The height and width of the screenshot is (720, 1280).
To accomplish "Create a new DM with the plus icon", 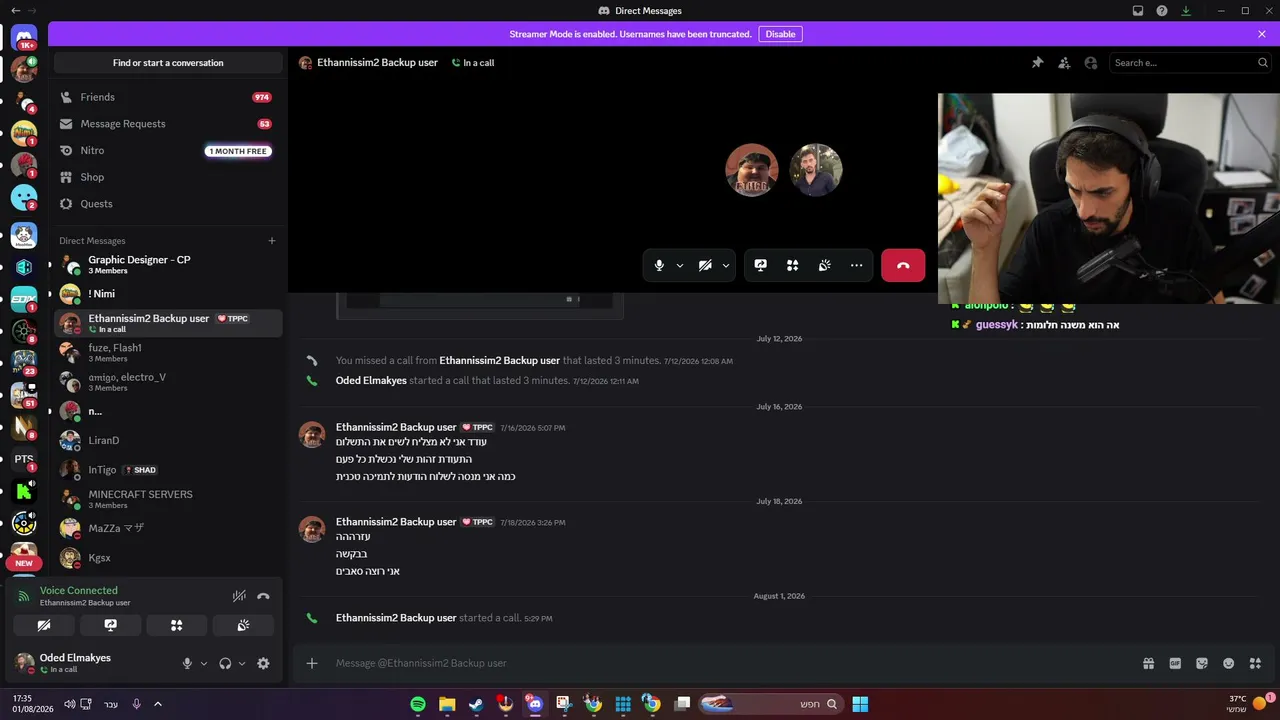I will 271,240.
